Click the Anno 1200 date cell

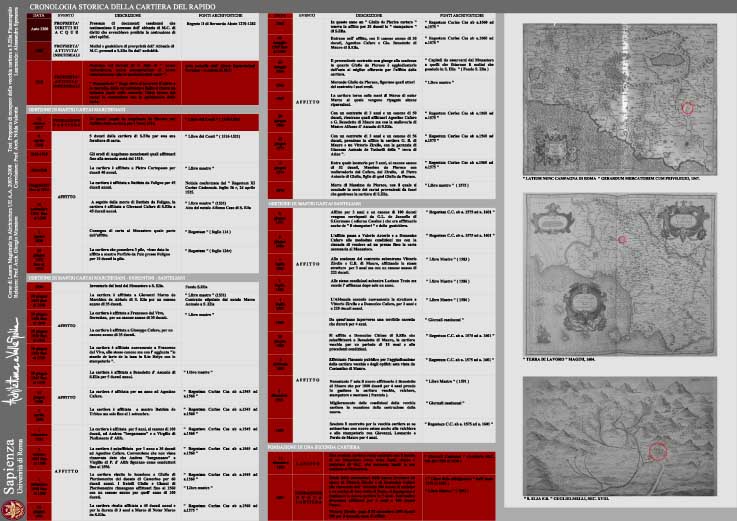pyautogui.click(x=37, y=30)
